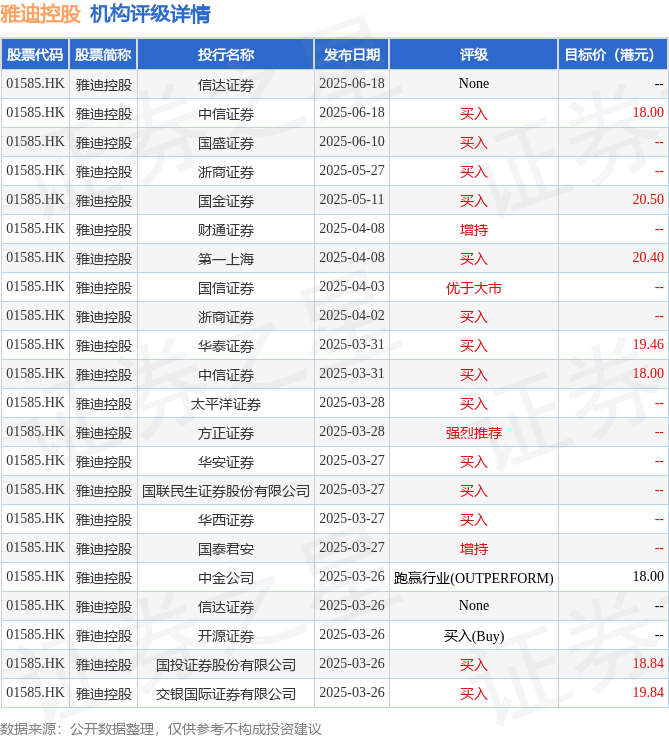Click the 投行名称 column header
669x738 pixels.
point(226,55)
